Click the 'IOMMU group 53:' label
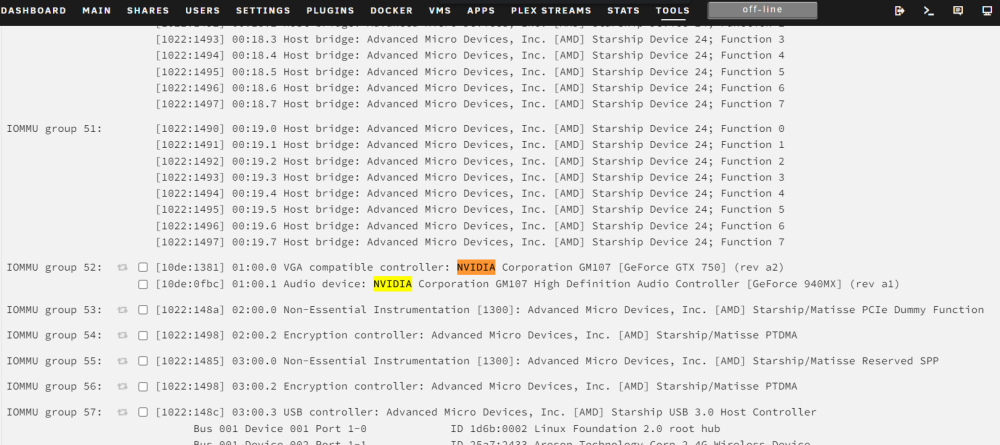This screenshot has height=445, width=1000. point(54,310)
